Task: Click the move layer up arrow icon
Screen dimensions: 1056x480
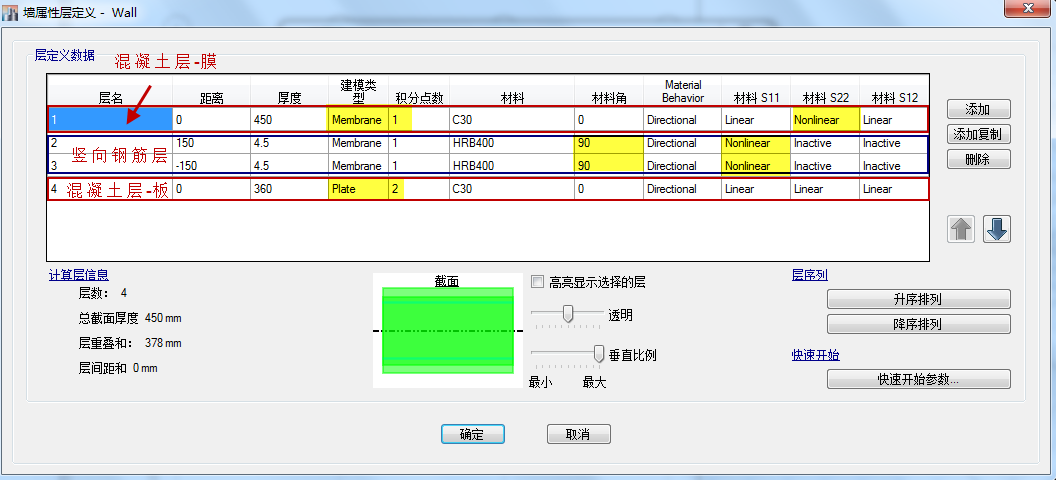Action: click(961, 229)
